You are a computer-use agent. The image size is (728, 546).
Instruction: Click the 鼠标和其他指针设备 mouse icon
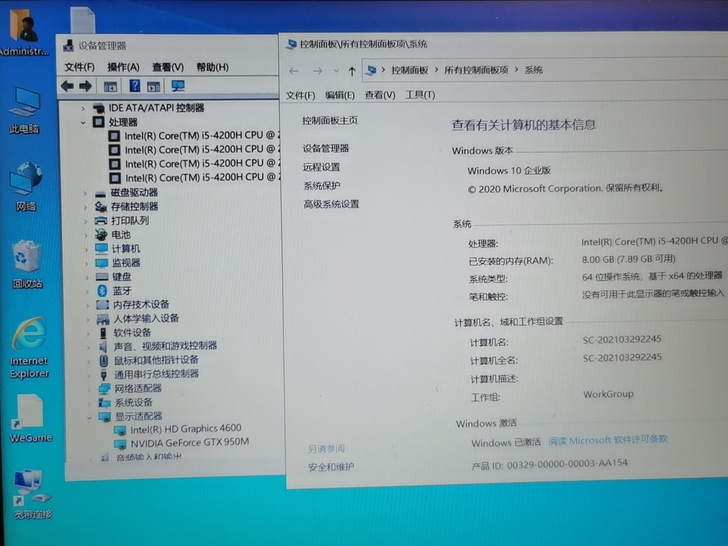click(x=104, y=360)
